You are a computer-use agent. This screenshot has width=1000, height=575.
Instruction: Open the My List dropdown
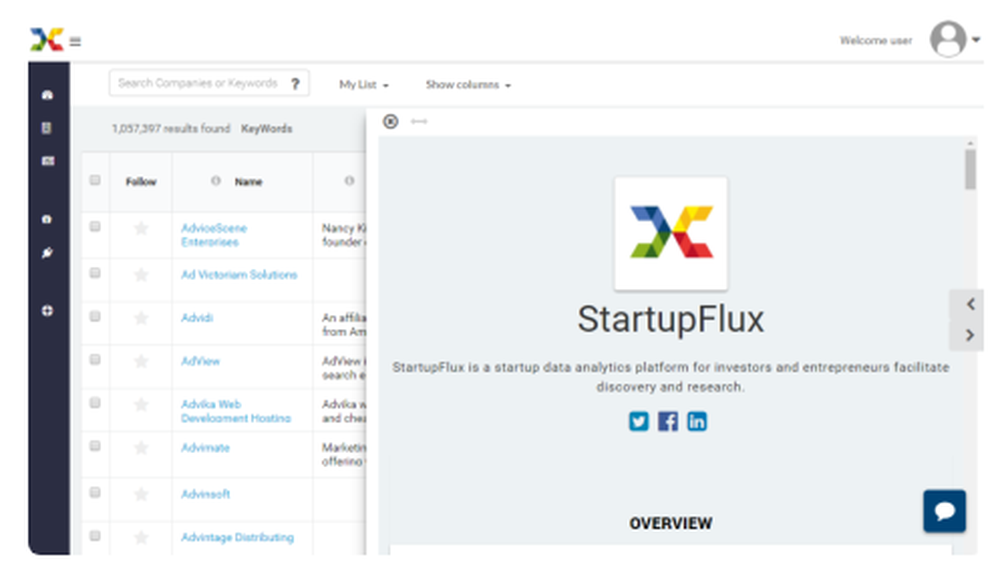click(x=364, y=85)
